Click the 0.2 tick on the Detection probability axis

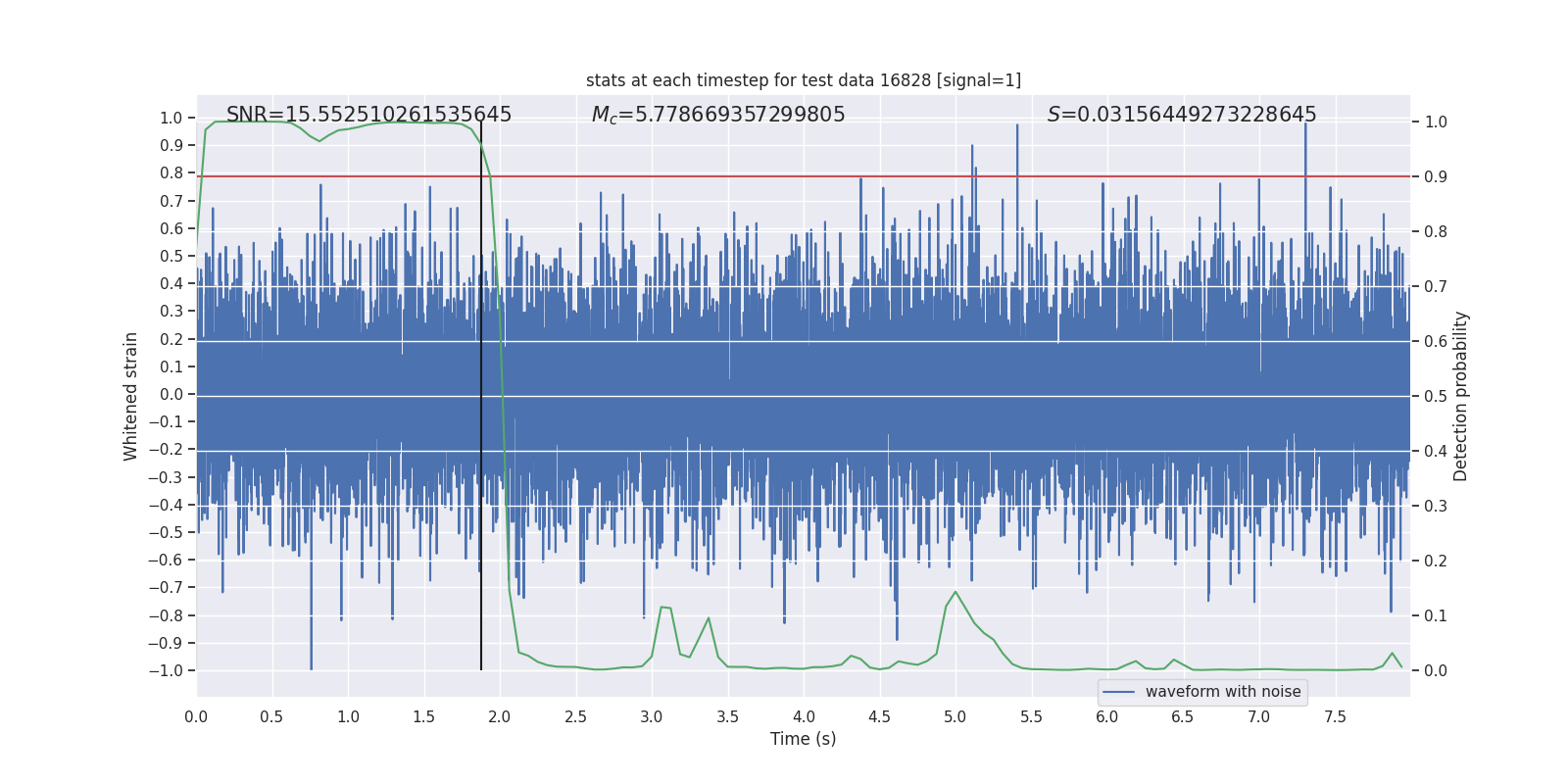pyautogui.click(x=1436, y=561)
